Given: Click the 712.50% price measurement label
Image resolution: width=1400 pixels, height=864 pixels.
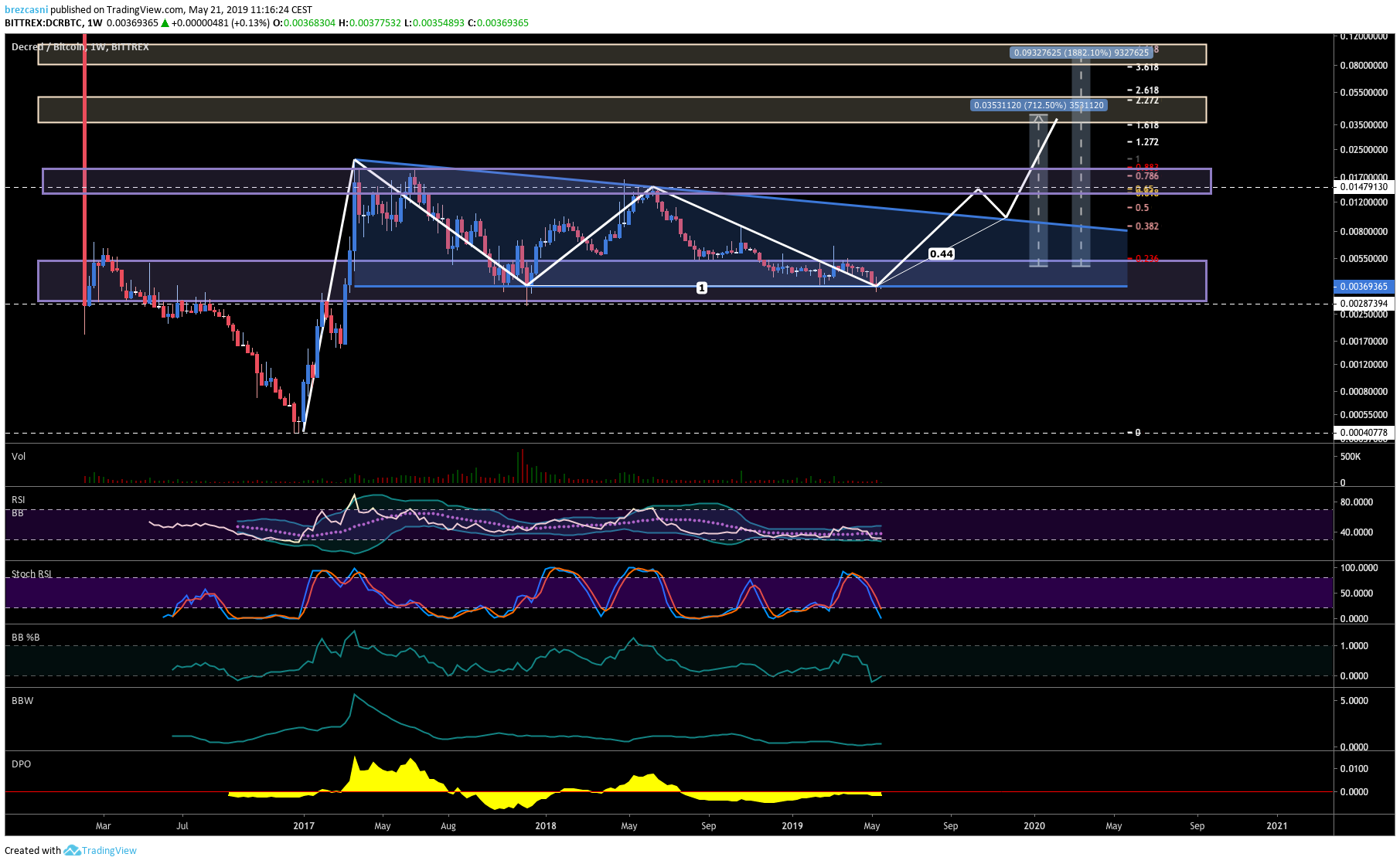Looking at the screenshot, I should click(x=1038, y=105).
